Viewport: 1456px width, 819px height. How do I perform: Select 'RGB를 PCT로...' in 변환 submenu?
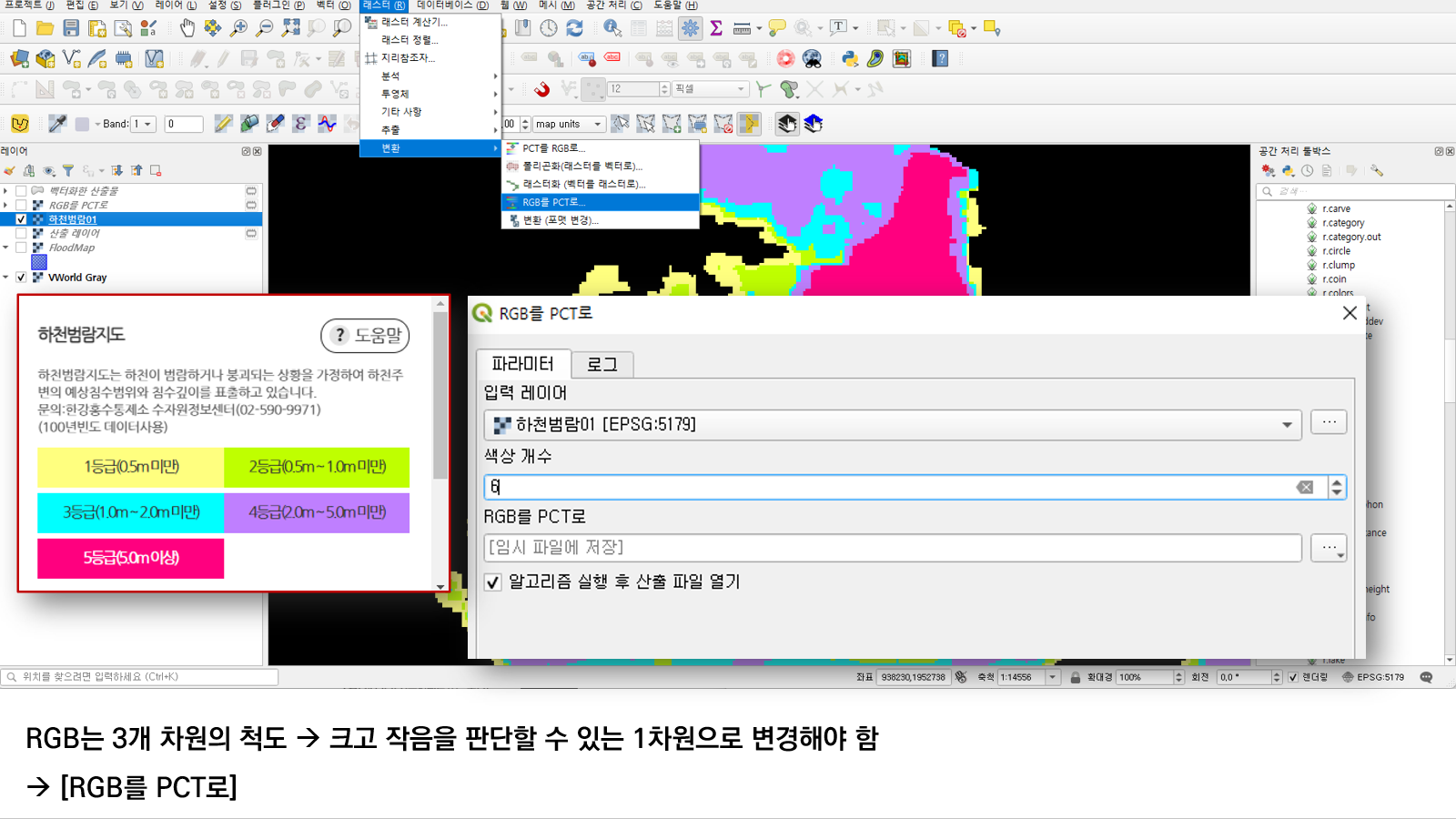point(601,202)
